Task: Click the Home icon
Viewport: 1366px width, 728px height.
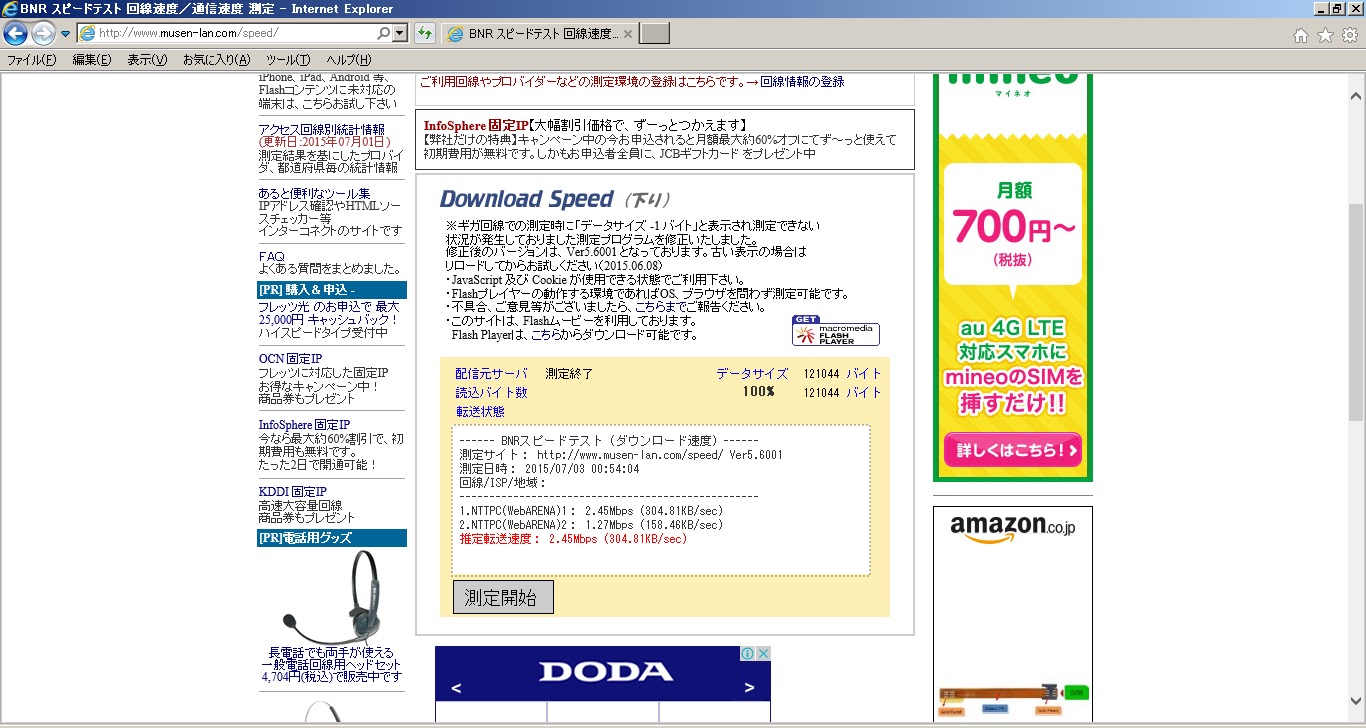Action: coord(1301,35)
